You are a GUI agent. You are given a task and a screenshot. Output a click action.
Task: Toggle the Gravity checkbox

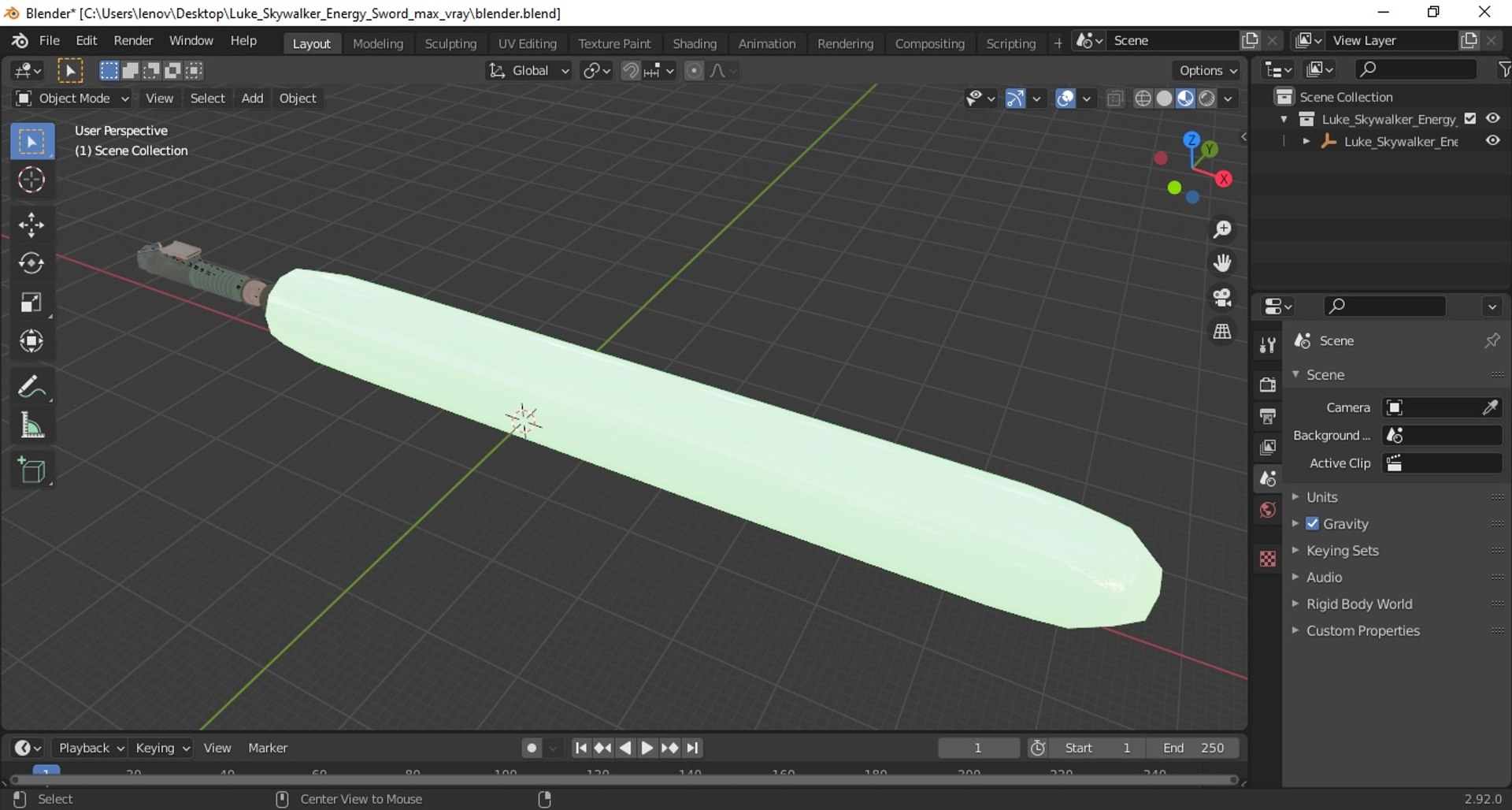click(1312, 524)
